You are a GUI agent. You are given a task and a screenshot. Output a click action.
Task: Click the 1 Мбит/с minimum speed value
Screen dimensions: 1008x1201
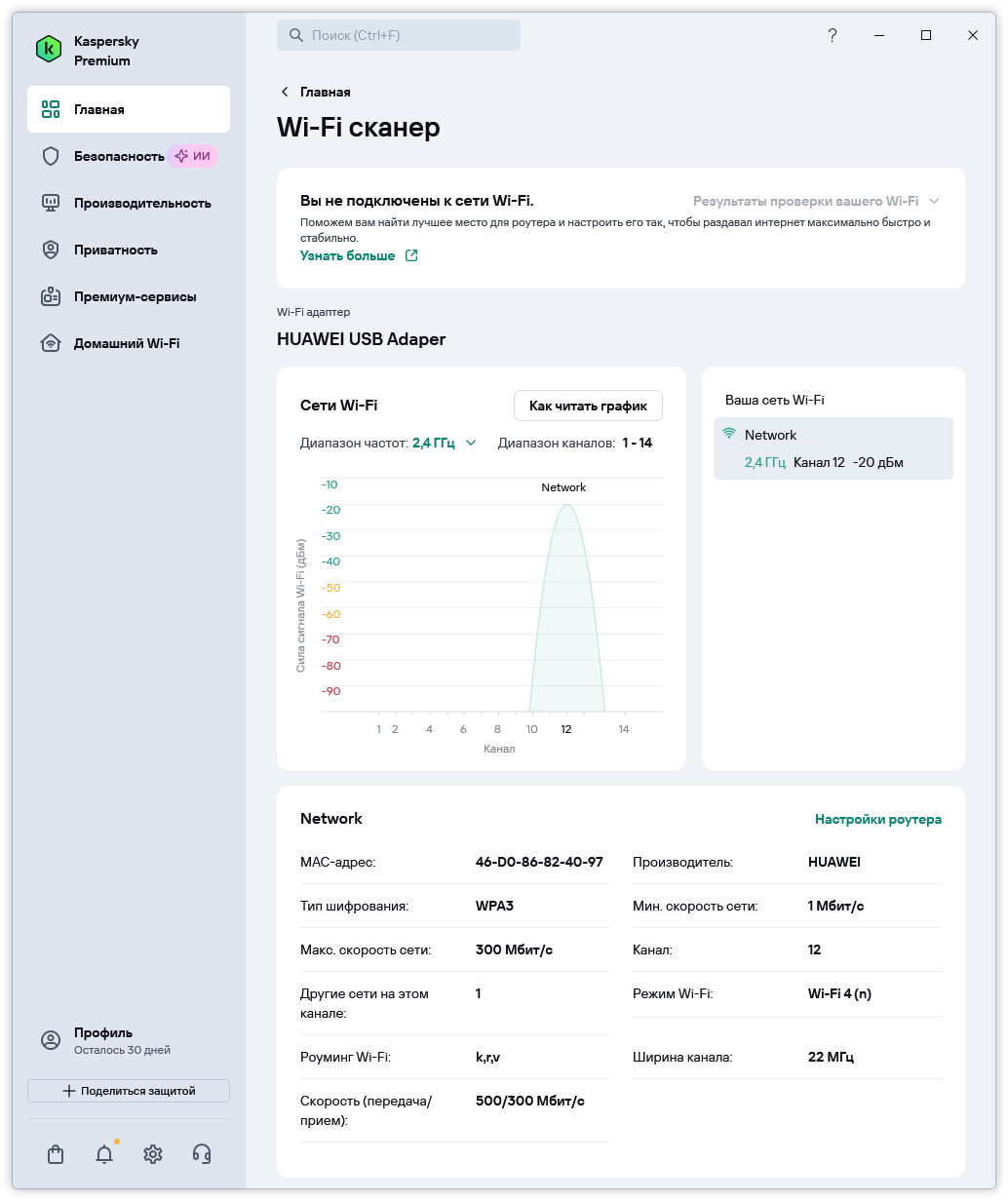click(x=836, y=906)
